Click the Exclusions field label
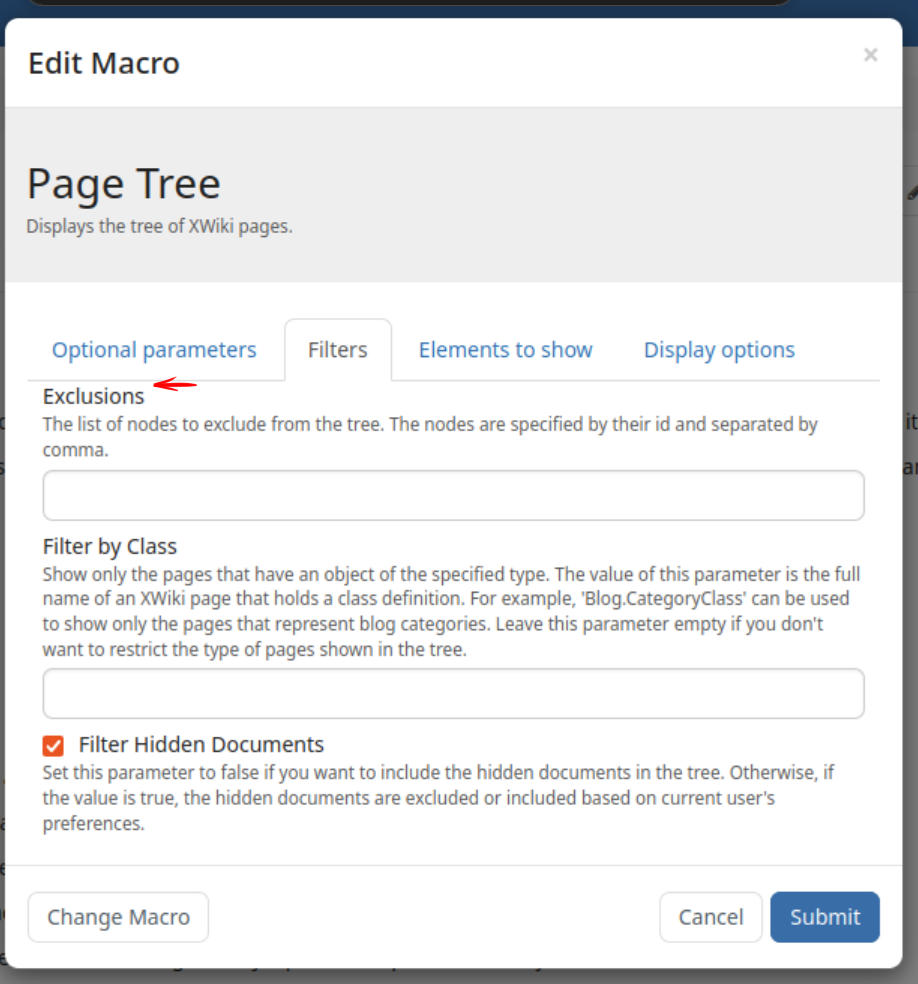 93,396
